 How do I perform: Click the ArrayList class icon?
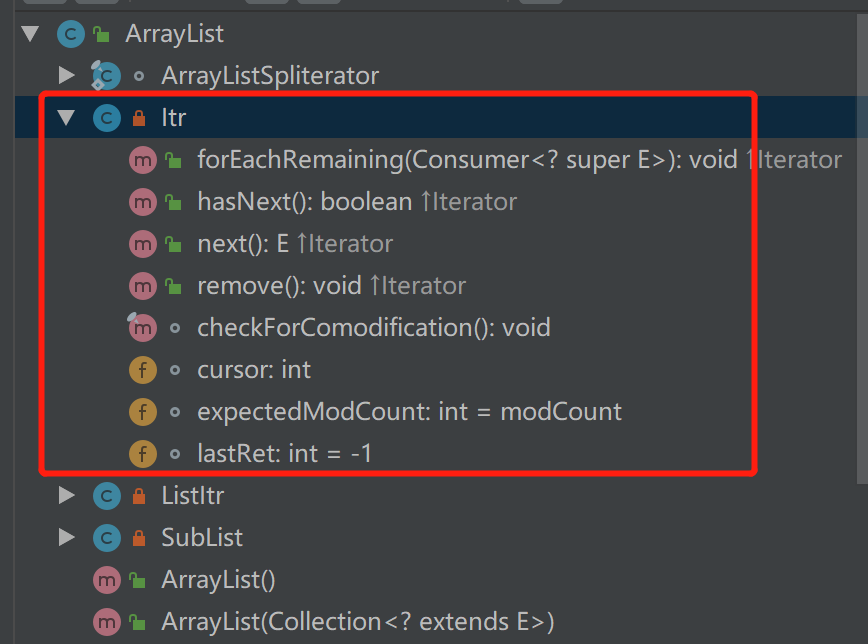click(70, 34)
